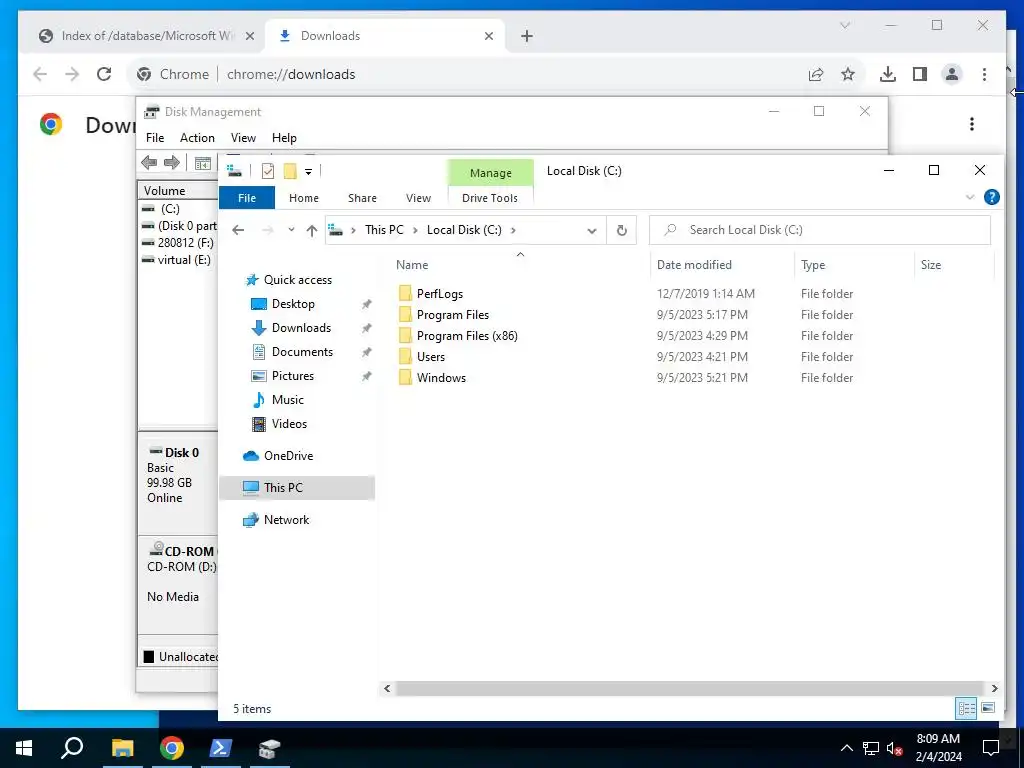Click Volume column header in Disk Management
This screenshot has width=1024, height=768.
(x=178, y=191)
